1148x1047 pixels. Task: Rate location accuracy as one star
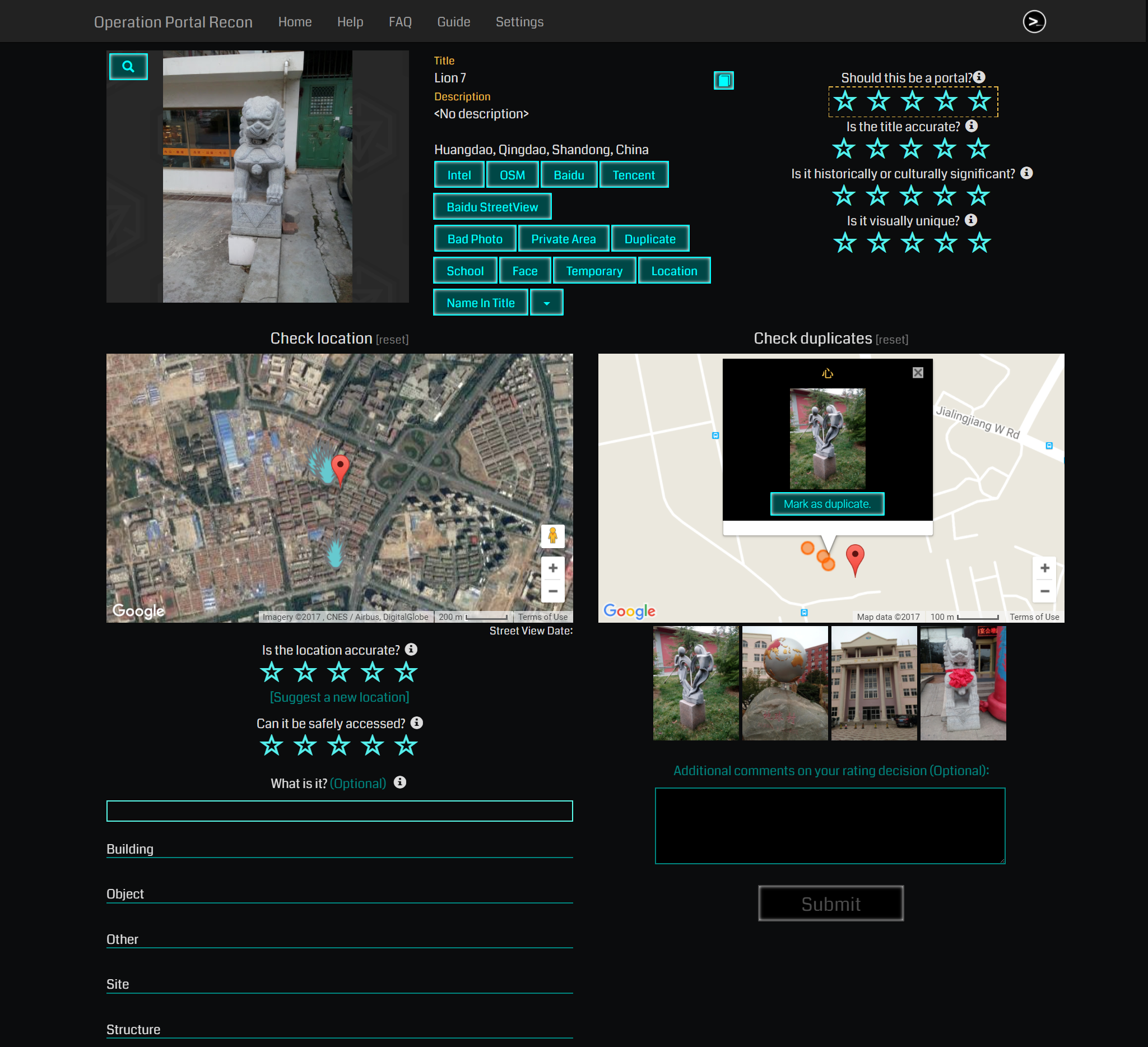[272, 672]
